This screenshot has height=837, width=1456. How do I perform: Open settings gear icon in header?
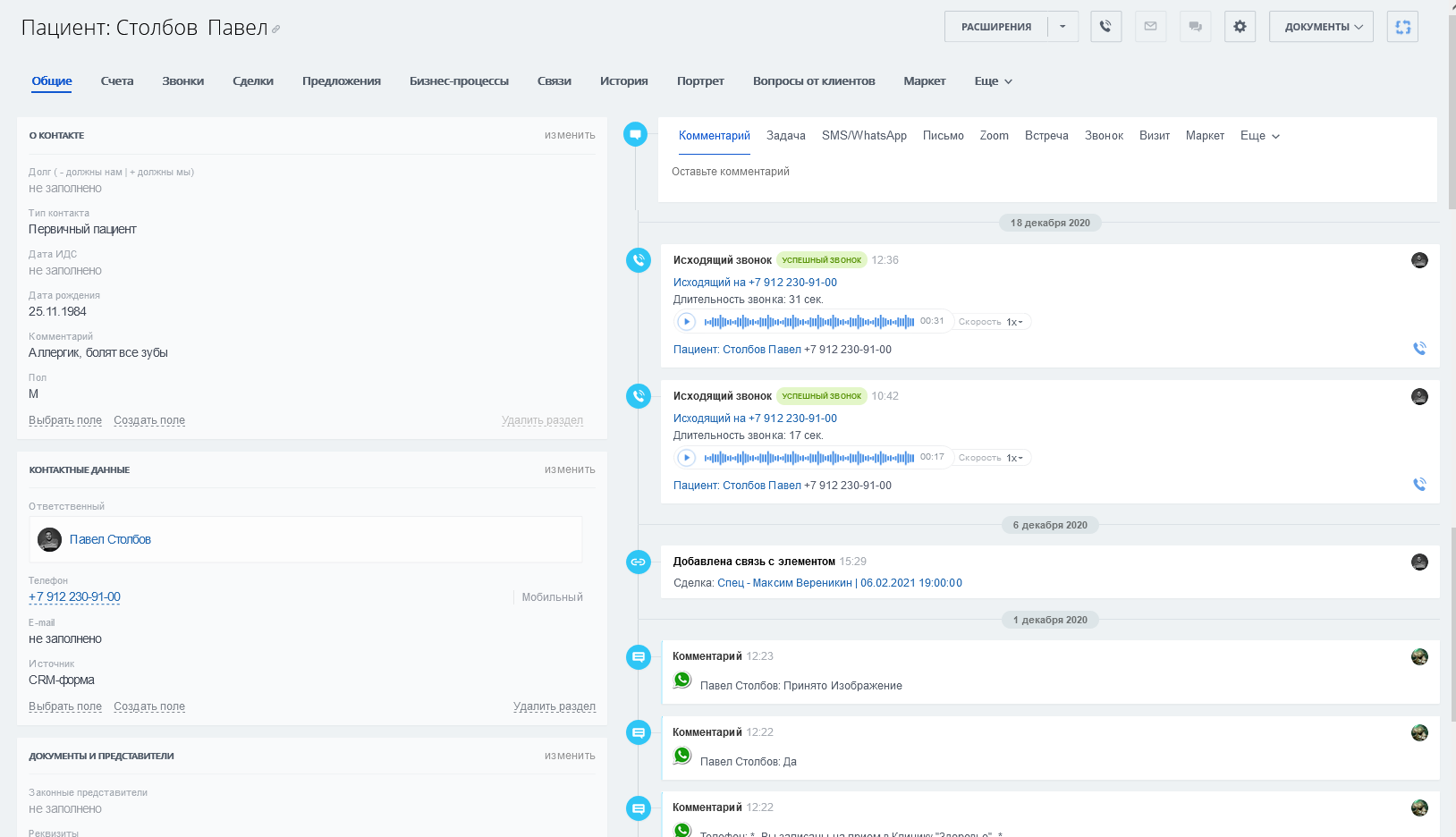[1240, 27]
